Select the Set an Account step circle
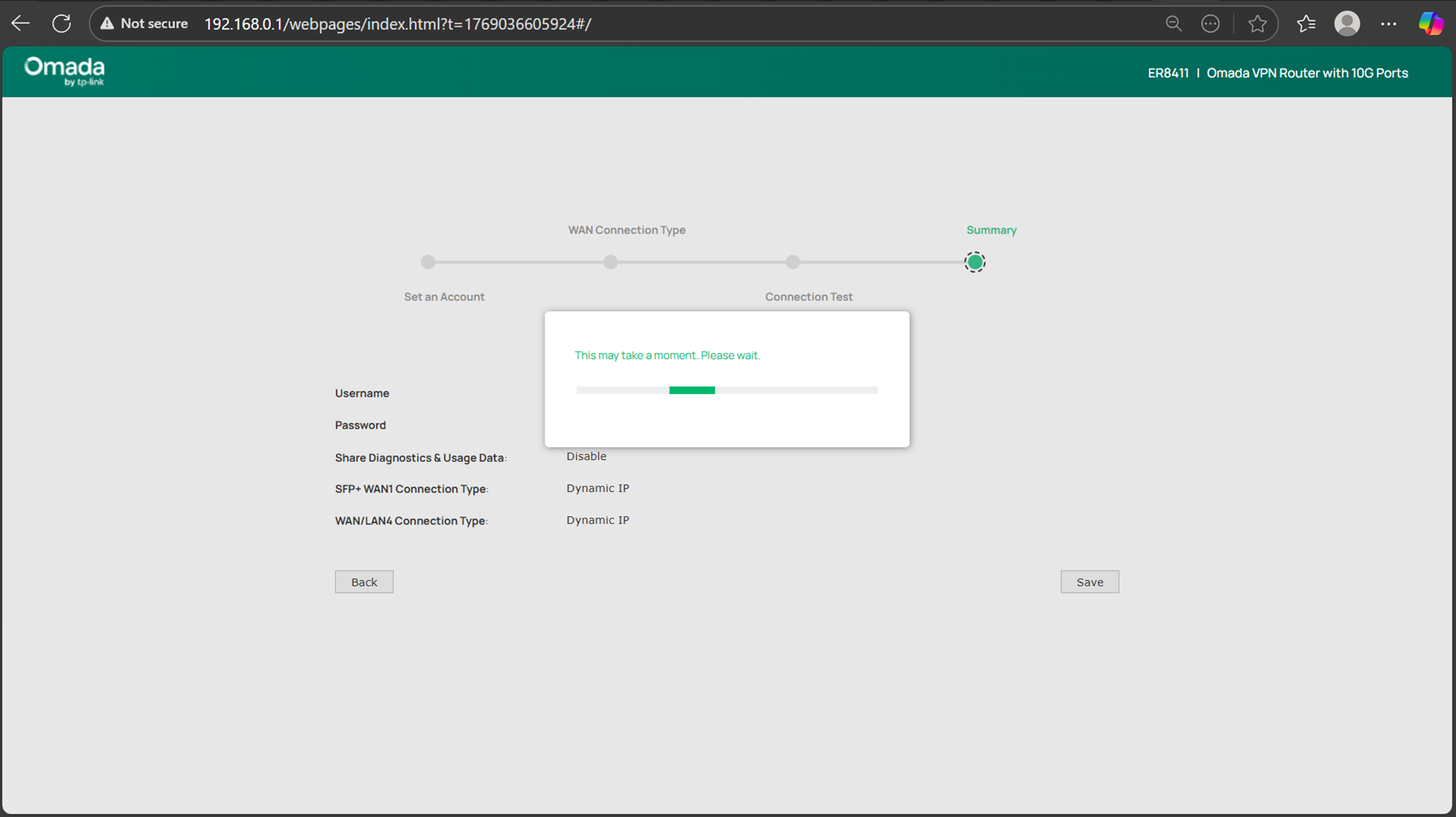 tap(428, 261)
